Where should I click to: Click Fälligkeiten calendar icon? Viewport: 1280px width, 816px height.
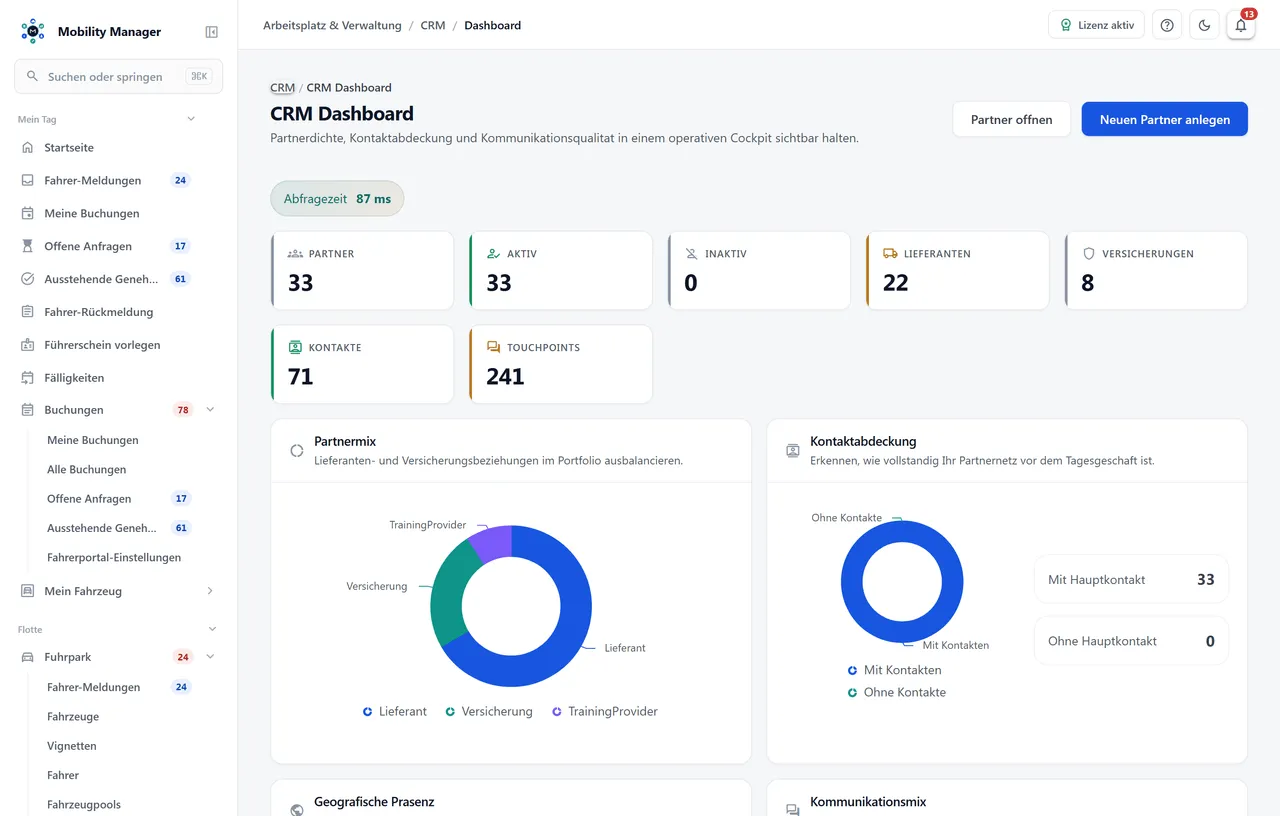28,378
